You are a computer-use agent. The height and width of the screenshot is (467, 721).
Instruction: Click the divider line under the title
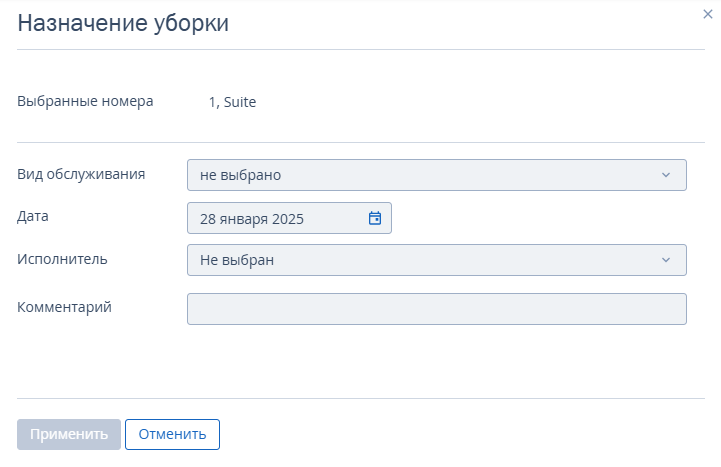361,49
